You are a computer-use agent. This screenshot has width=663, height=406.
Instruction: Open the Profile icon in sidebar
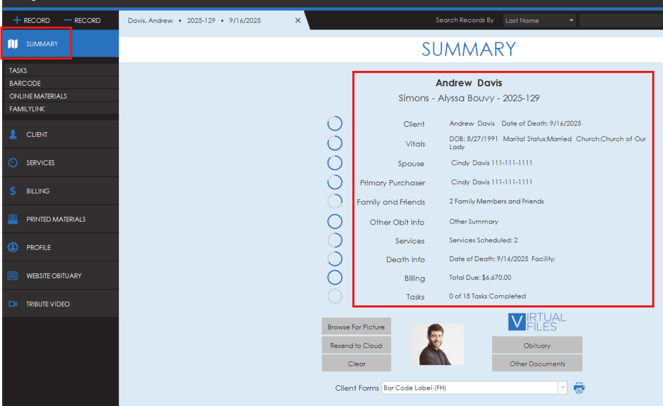pos(13,247)
